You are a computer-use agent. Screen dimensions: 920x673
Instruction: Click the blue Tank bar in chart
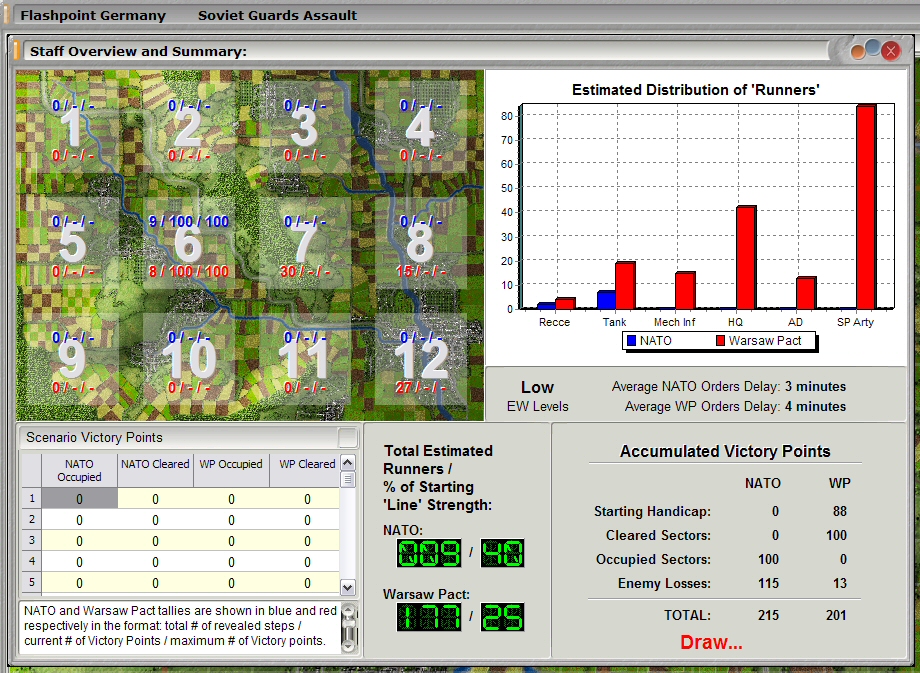point(606,300)
